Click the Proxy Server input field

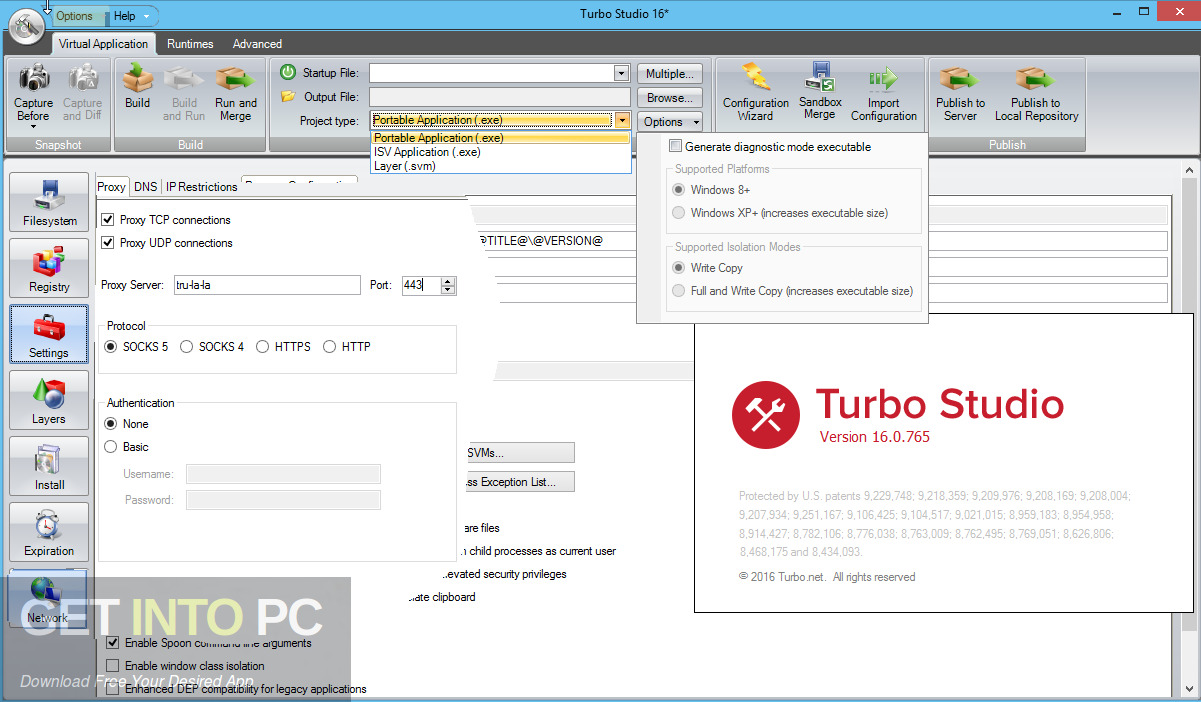pyautogui.click(x=267, y=285)
